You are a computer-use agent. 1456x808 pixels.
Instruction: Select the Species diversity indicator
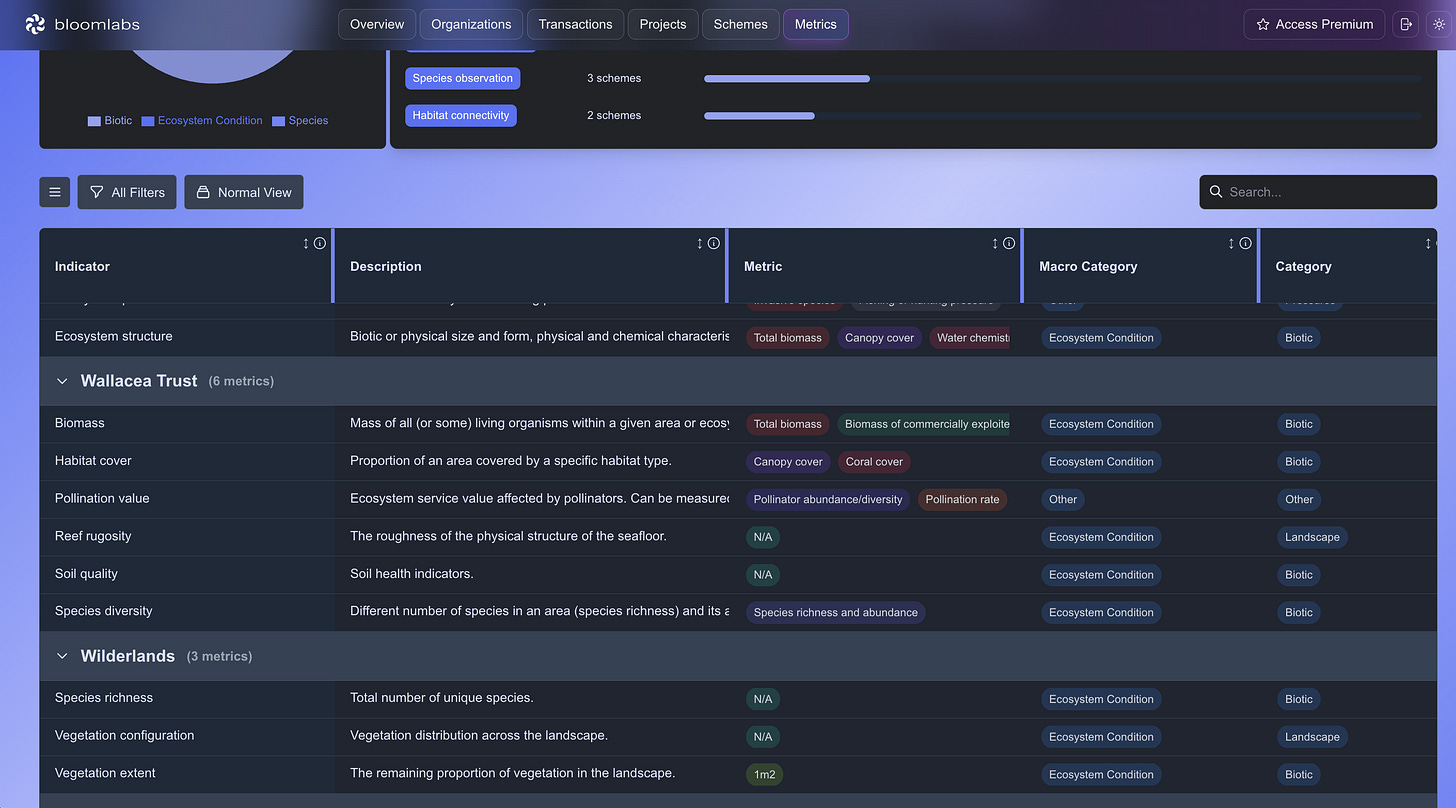pyautogui.click(x=104, y=611)
